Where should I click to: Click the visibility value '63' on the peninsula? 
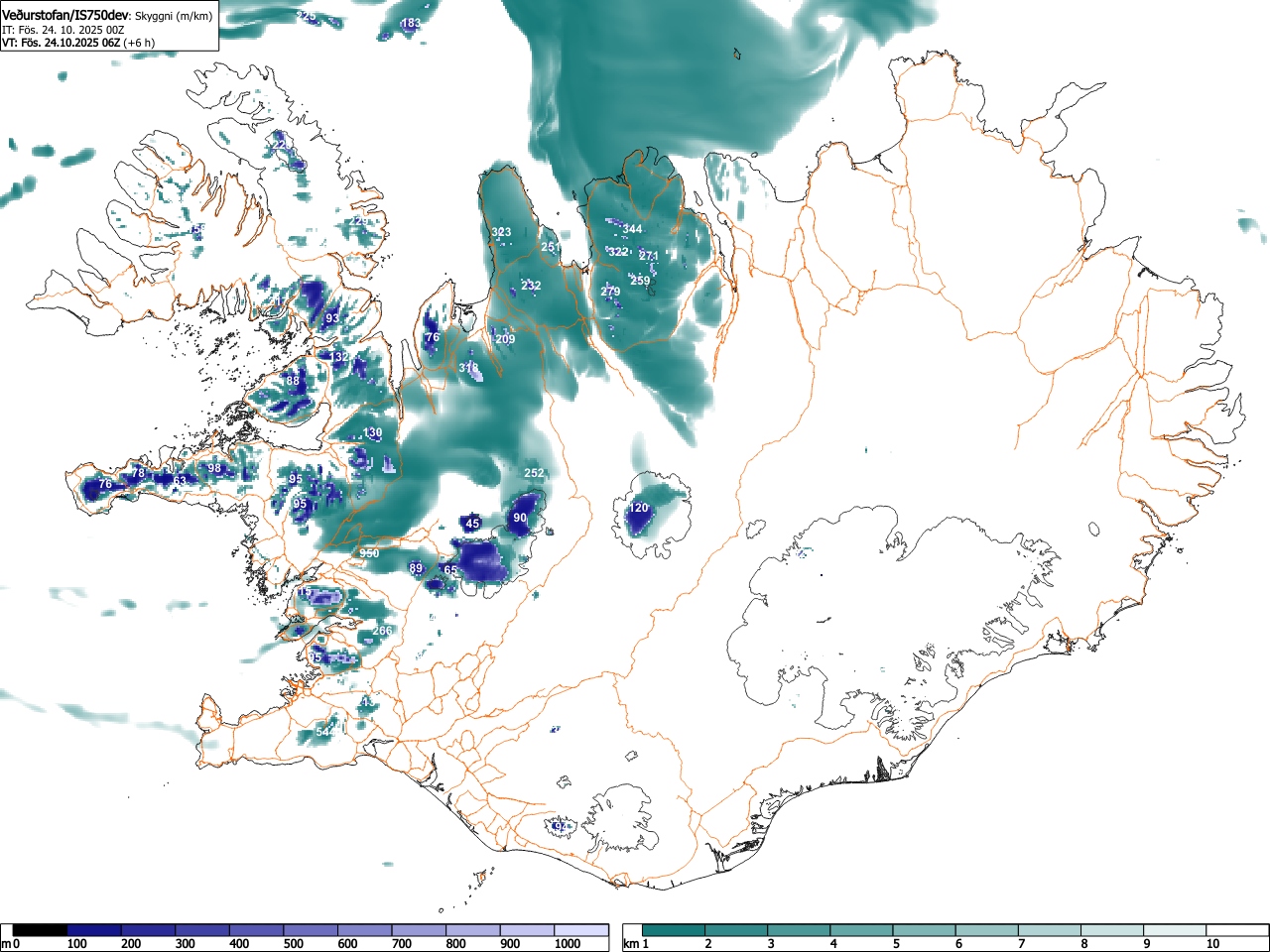pos(180,481)
